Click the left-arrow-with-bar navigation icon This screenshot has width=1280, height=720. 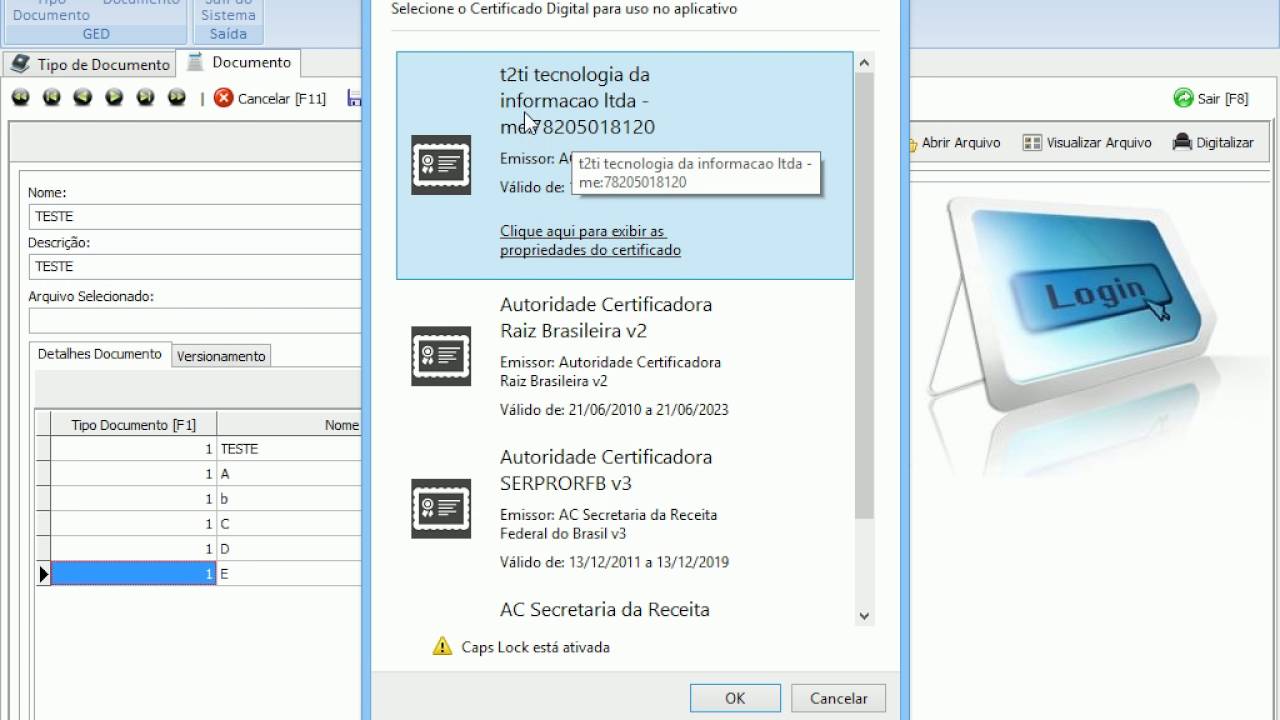point(52,98)
